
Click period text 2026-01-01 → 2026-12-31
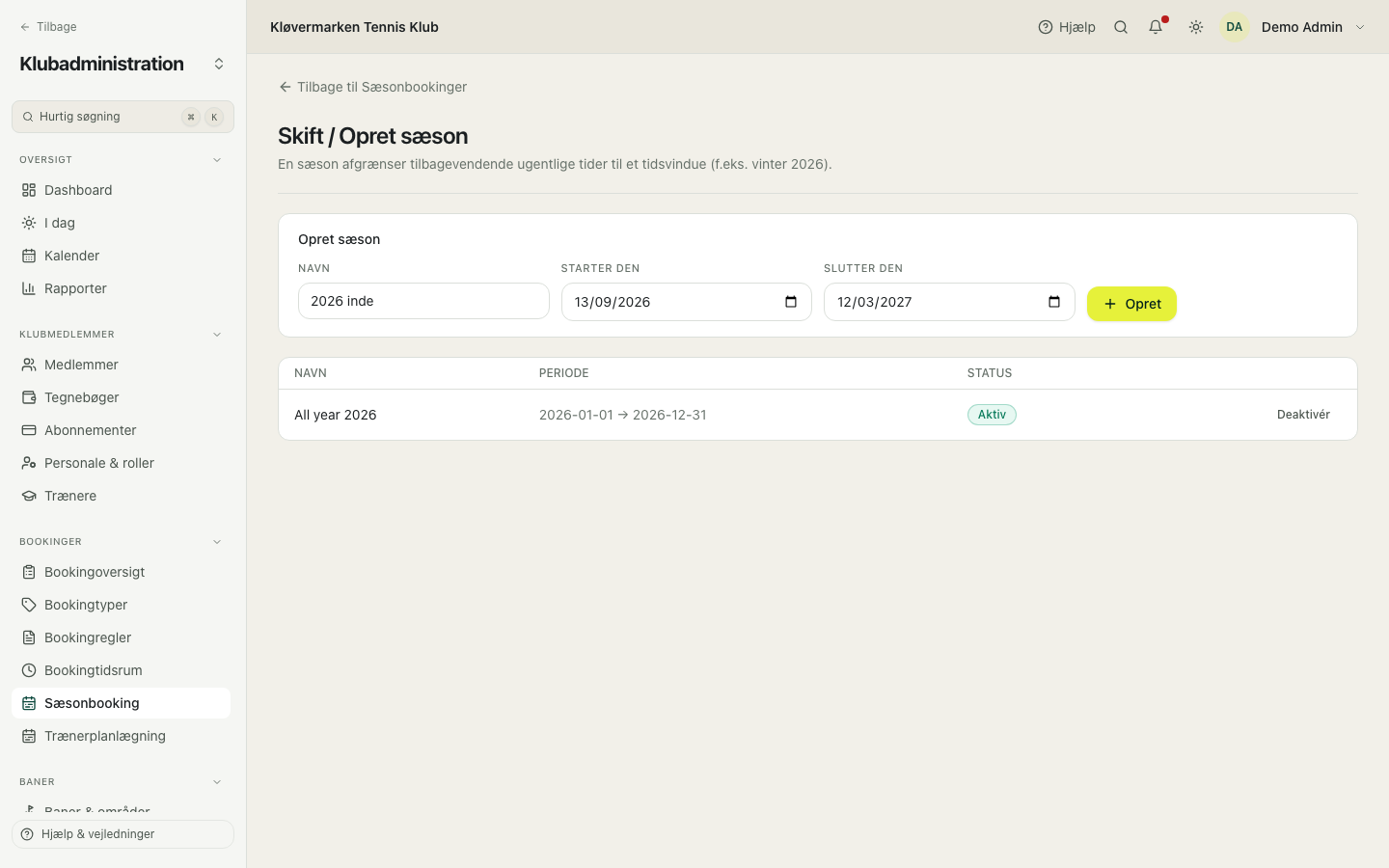point(623,415)
